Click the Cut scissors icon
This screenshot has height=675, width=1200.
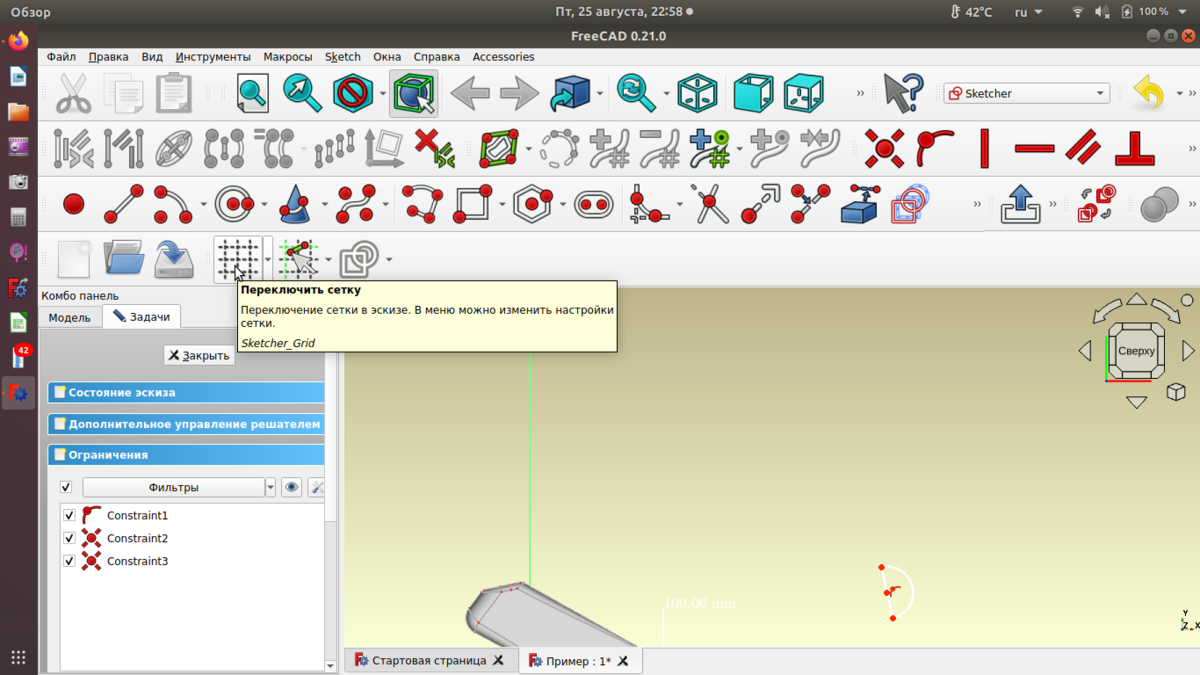pyautogui.click(x=73, y=94)
